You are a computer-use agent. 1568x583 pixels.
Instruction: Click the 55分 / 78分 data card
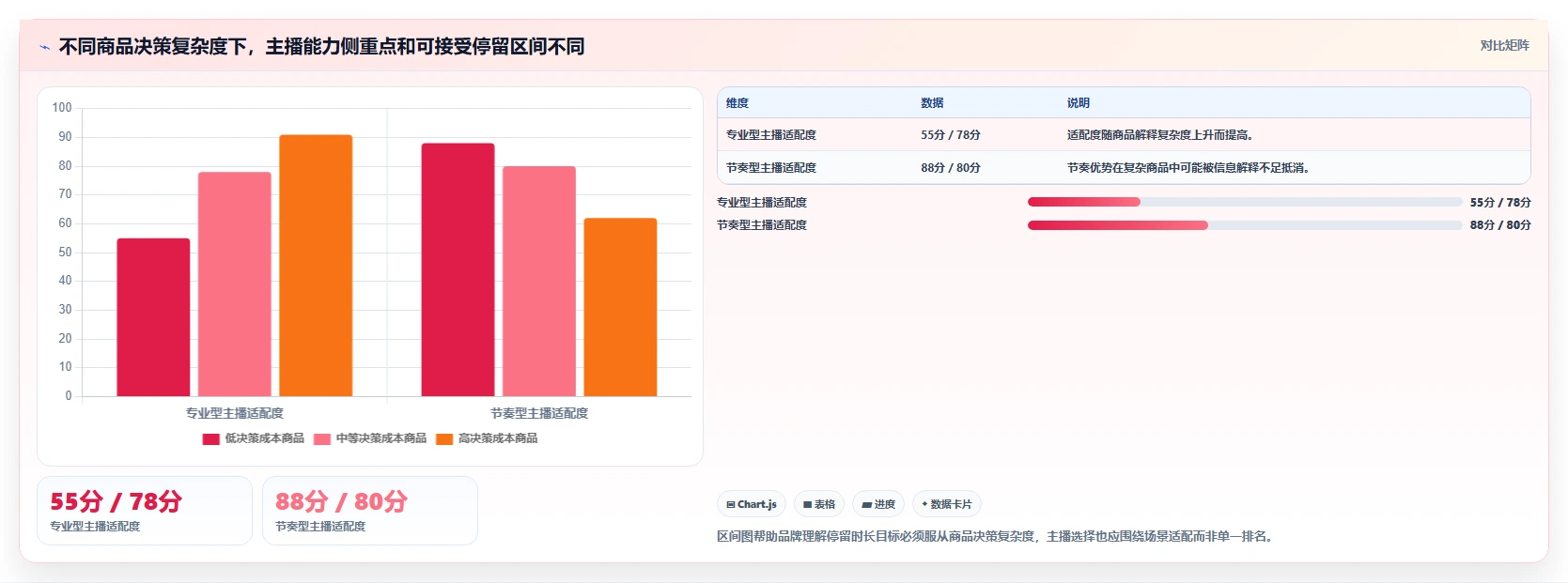(145, 511)
